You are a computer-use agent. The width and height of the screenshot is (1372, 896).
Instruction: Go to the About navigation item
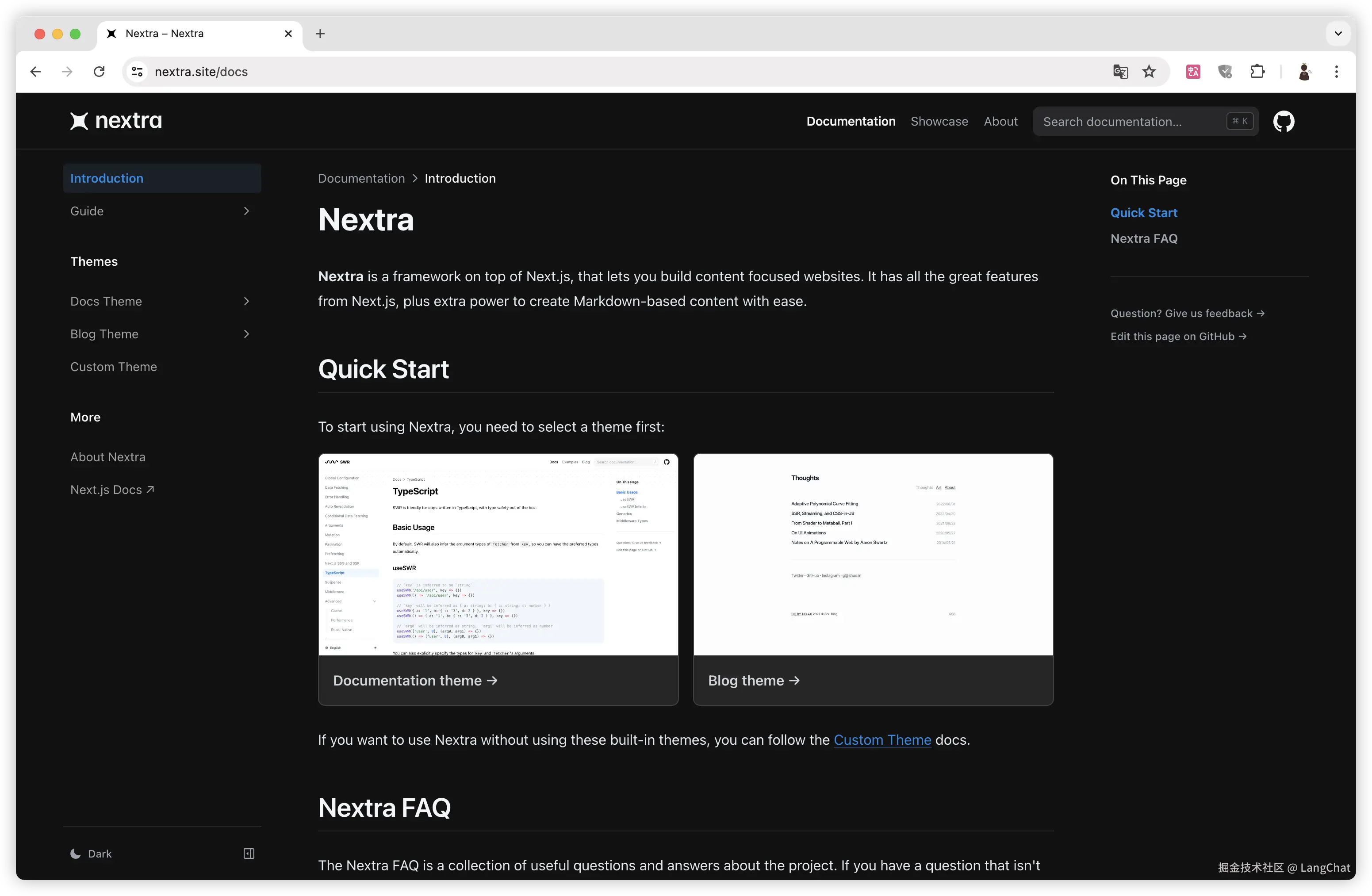click(1000, 122)
